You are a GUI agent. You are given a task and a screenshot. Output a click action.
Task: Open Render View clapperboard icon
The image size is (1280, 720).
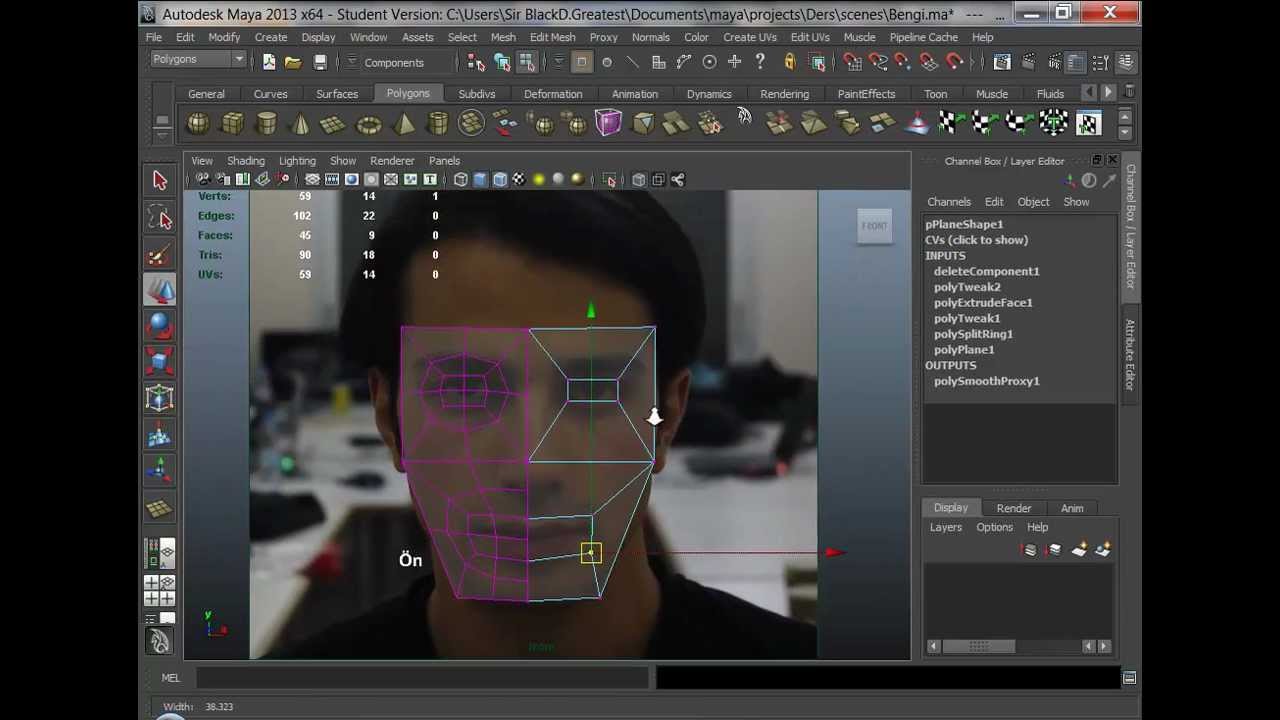pos(1002,62)
